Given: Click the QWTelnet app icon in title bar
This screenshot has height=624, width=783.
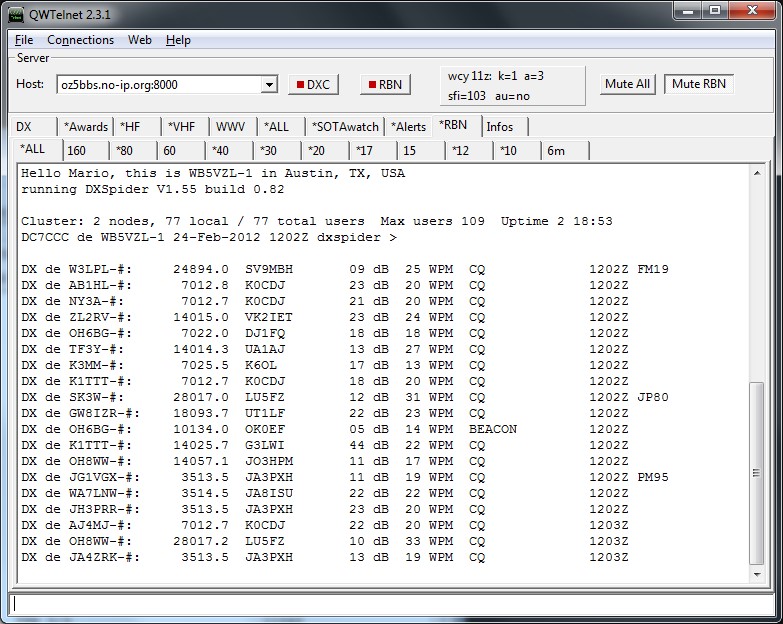Looking at the screenshot, I should (x=17, y=11).
